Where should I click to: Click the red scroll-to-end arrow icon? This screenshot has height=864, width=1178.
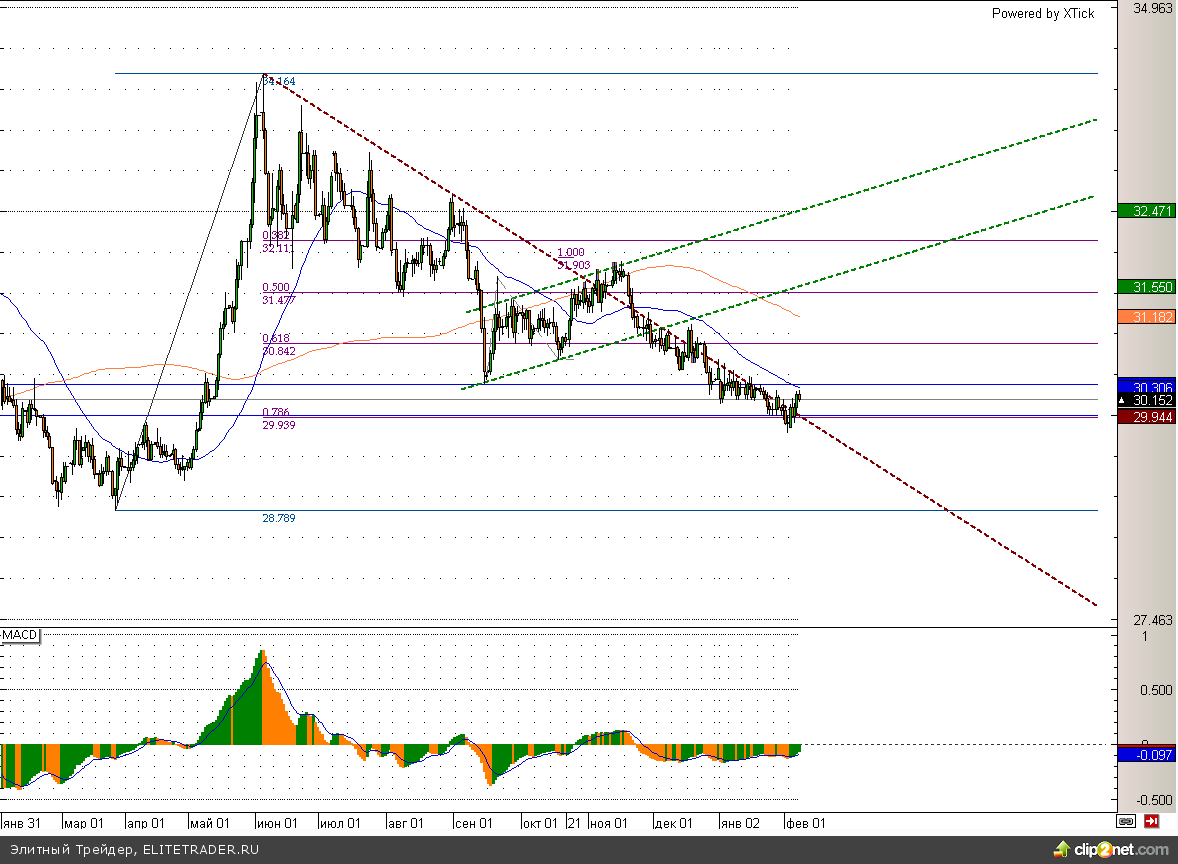pos(1152,822)
